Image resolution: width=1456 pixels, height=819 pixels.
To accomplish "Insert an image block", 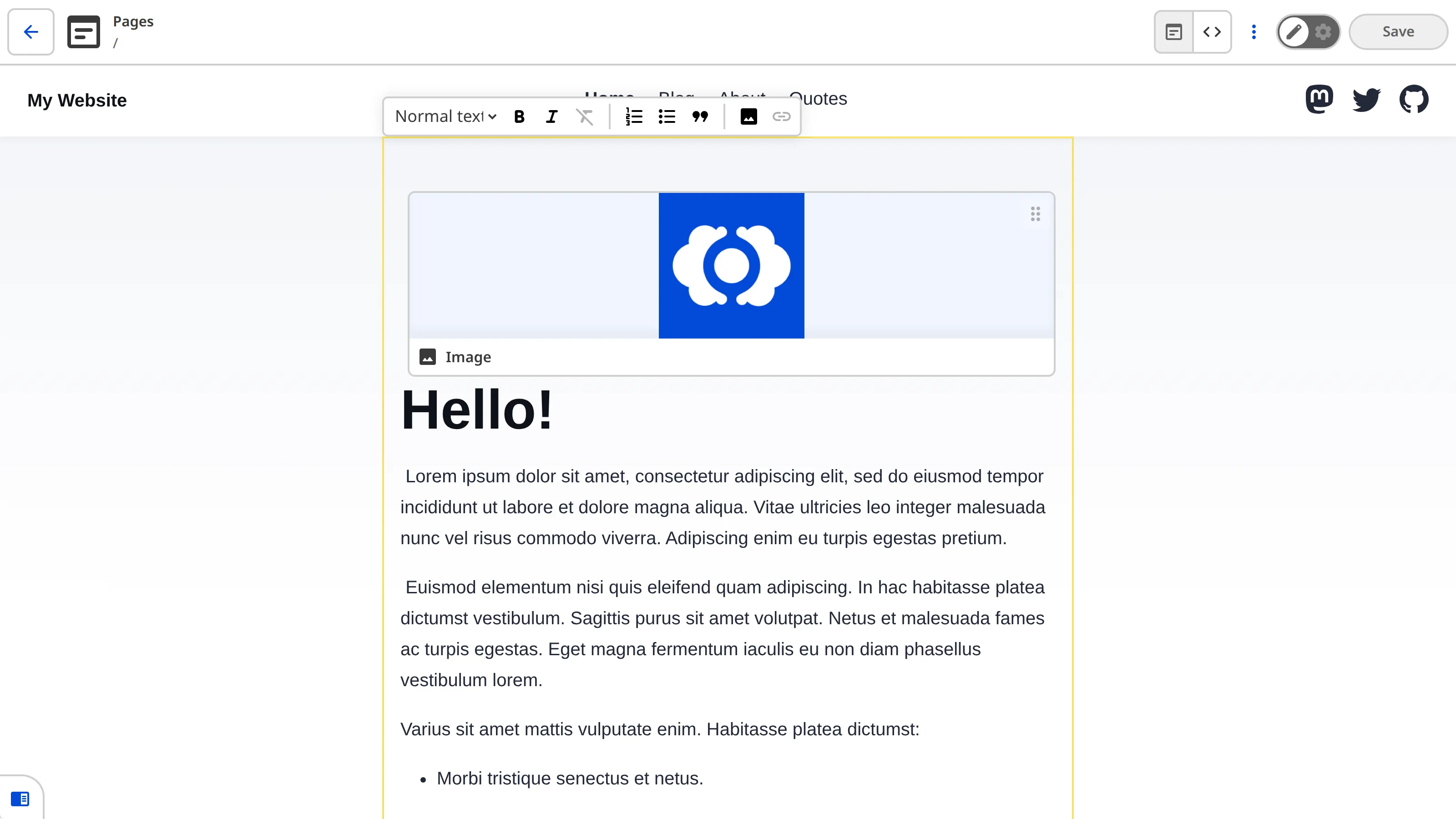I will [x=749, y=116].
